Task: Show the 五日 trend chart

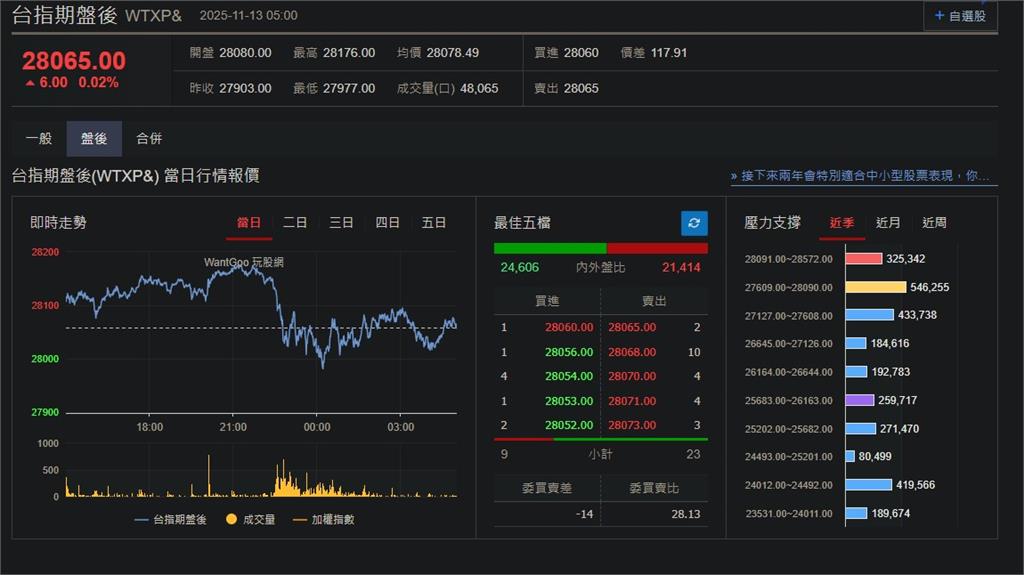Action: [x=434, y=223]
